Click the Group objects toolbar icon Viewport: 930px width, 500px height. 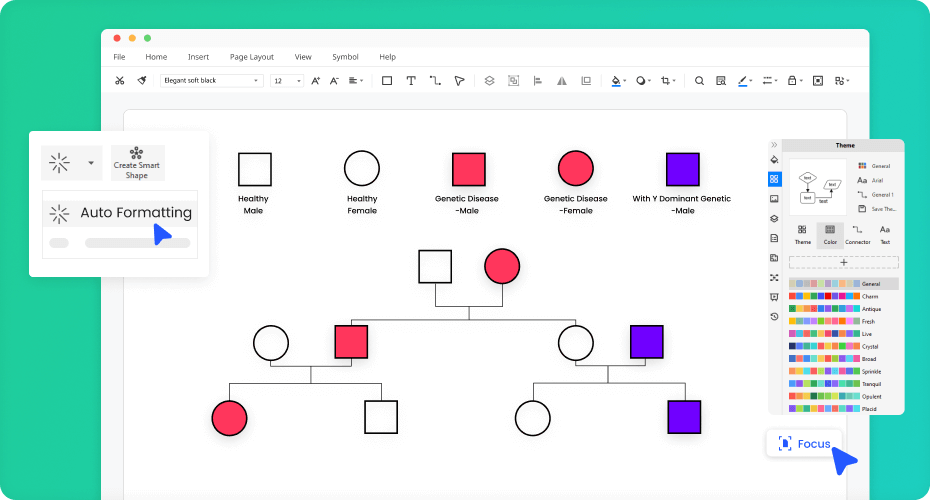tap(514, 81)
